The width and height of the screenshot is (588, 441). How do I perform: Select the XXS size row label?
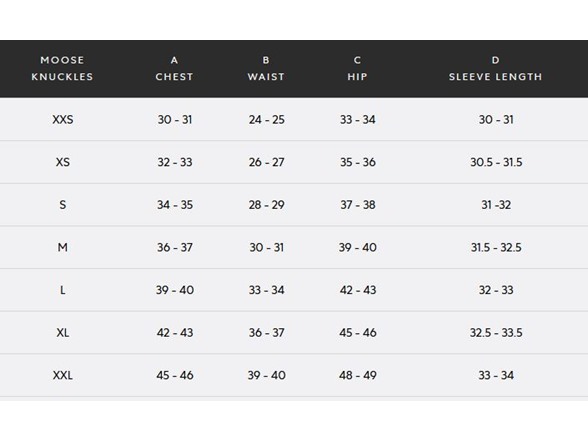tap(63, 120)
